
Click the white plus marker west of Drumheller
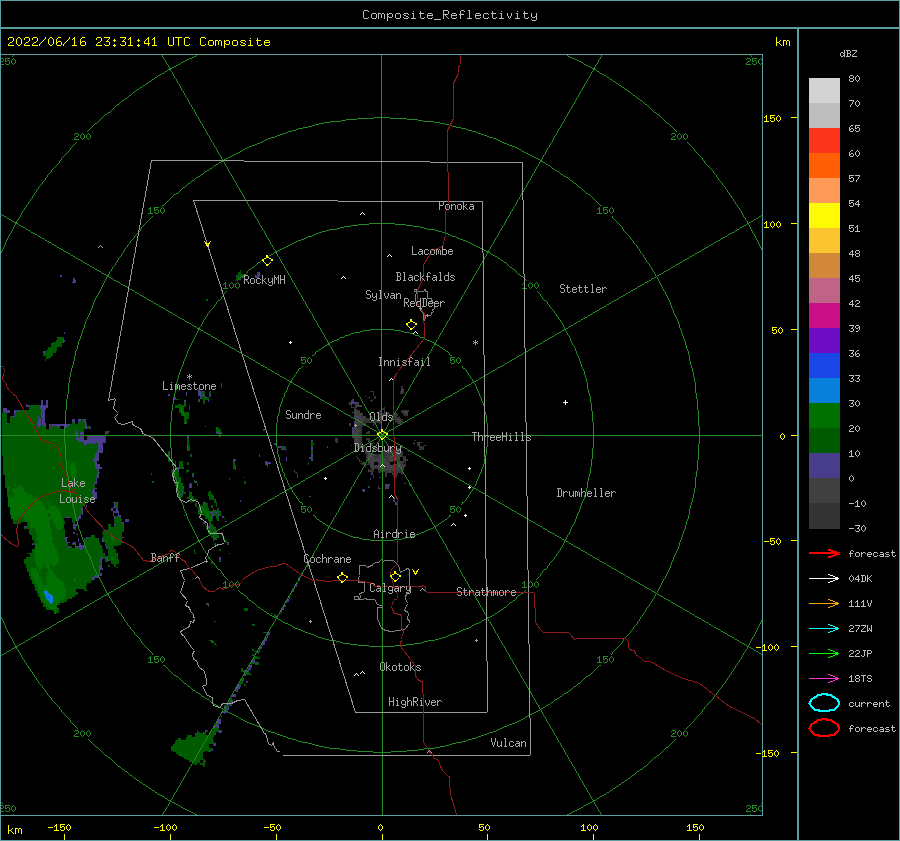(565, 402)
